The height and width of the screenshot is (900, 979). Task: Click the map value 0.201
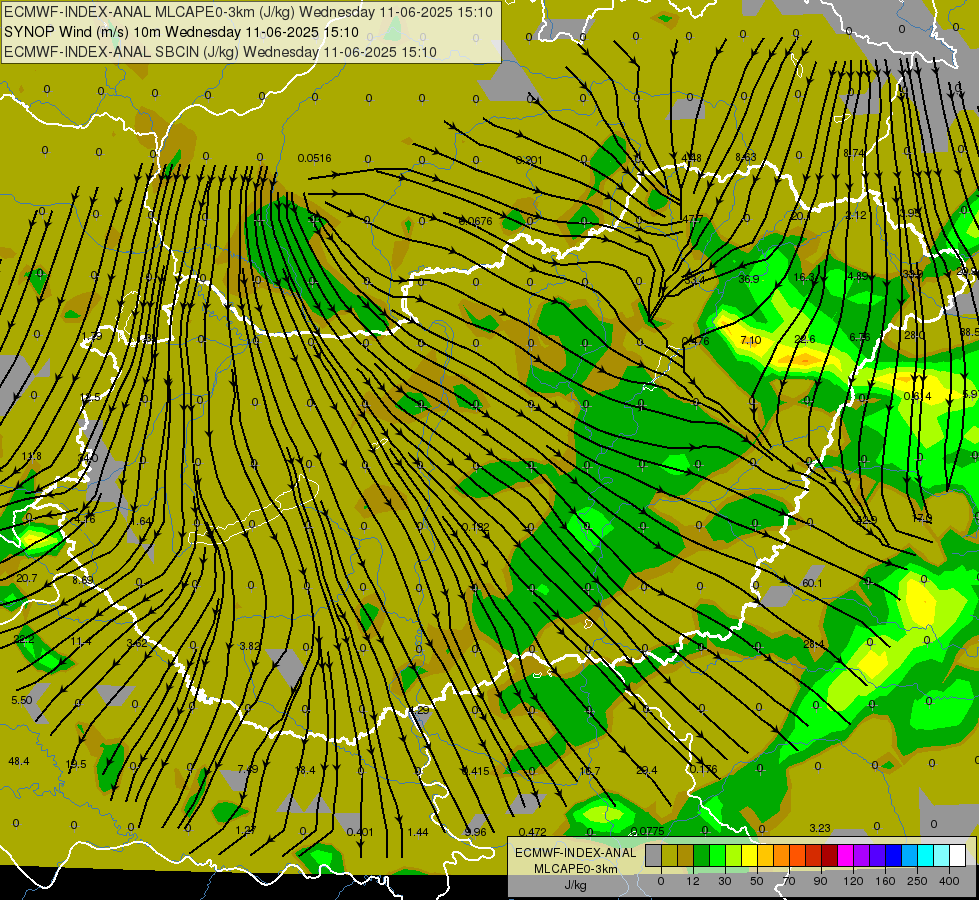(529, 161)
